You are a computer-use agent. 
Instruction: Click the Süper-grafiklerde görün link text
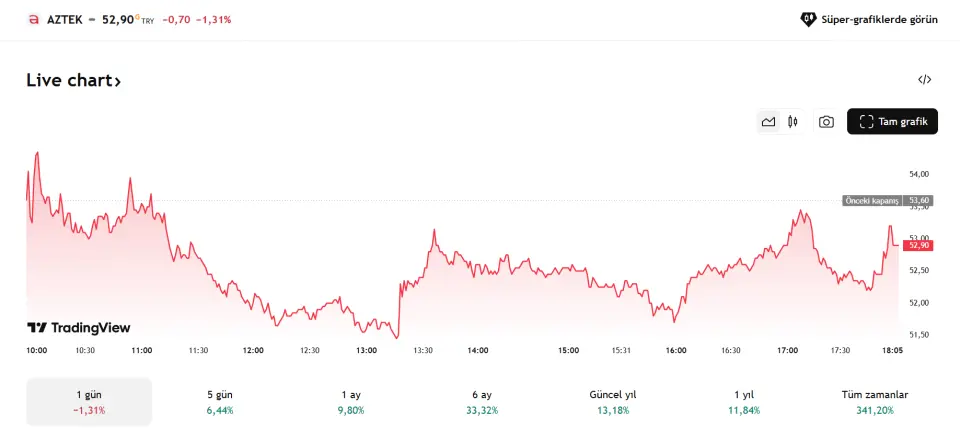pos(879,19)
